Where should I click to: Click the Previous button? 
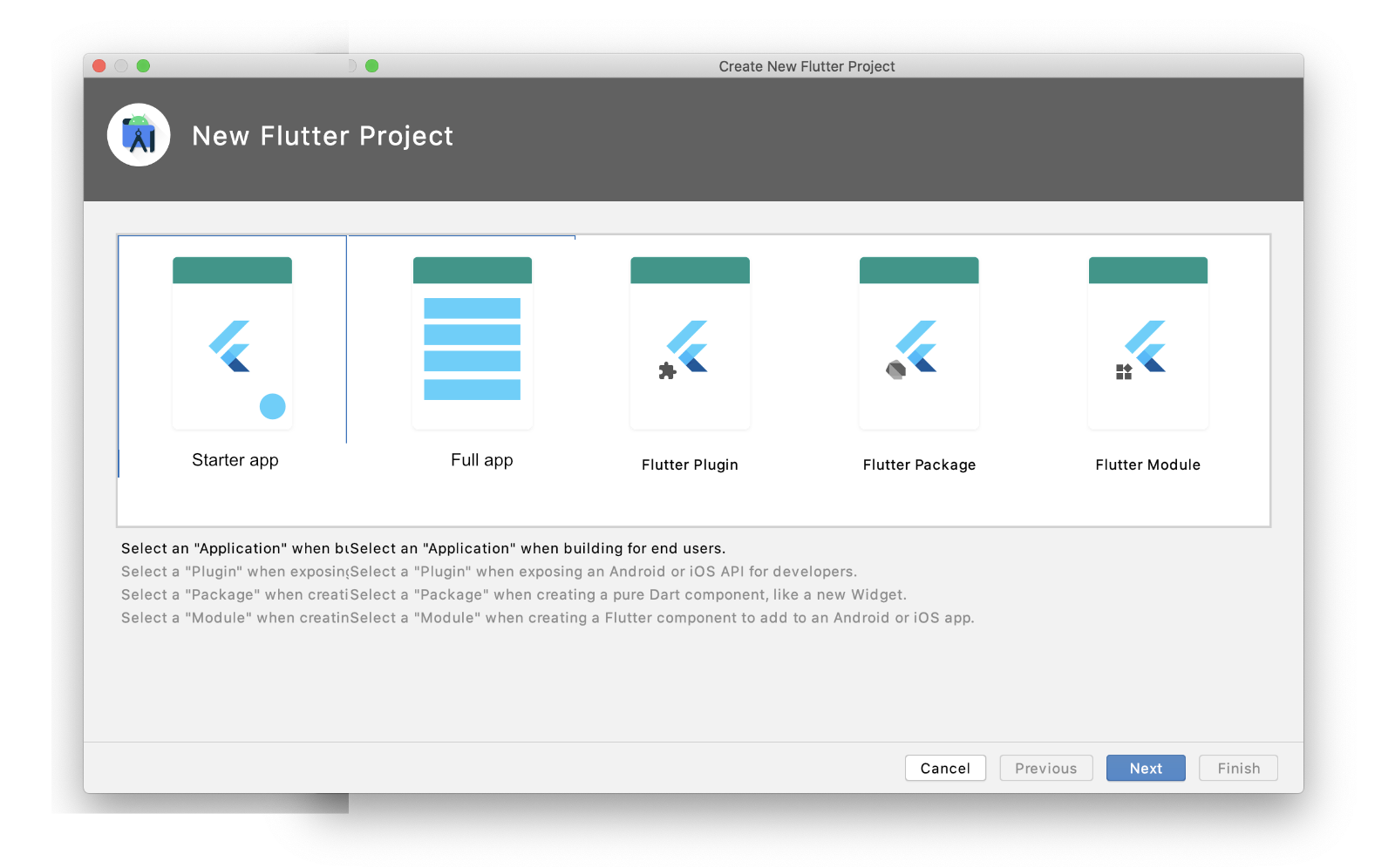pyautogui.click(x=1046, y=768)
